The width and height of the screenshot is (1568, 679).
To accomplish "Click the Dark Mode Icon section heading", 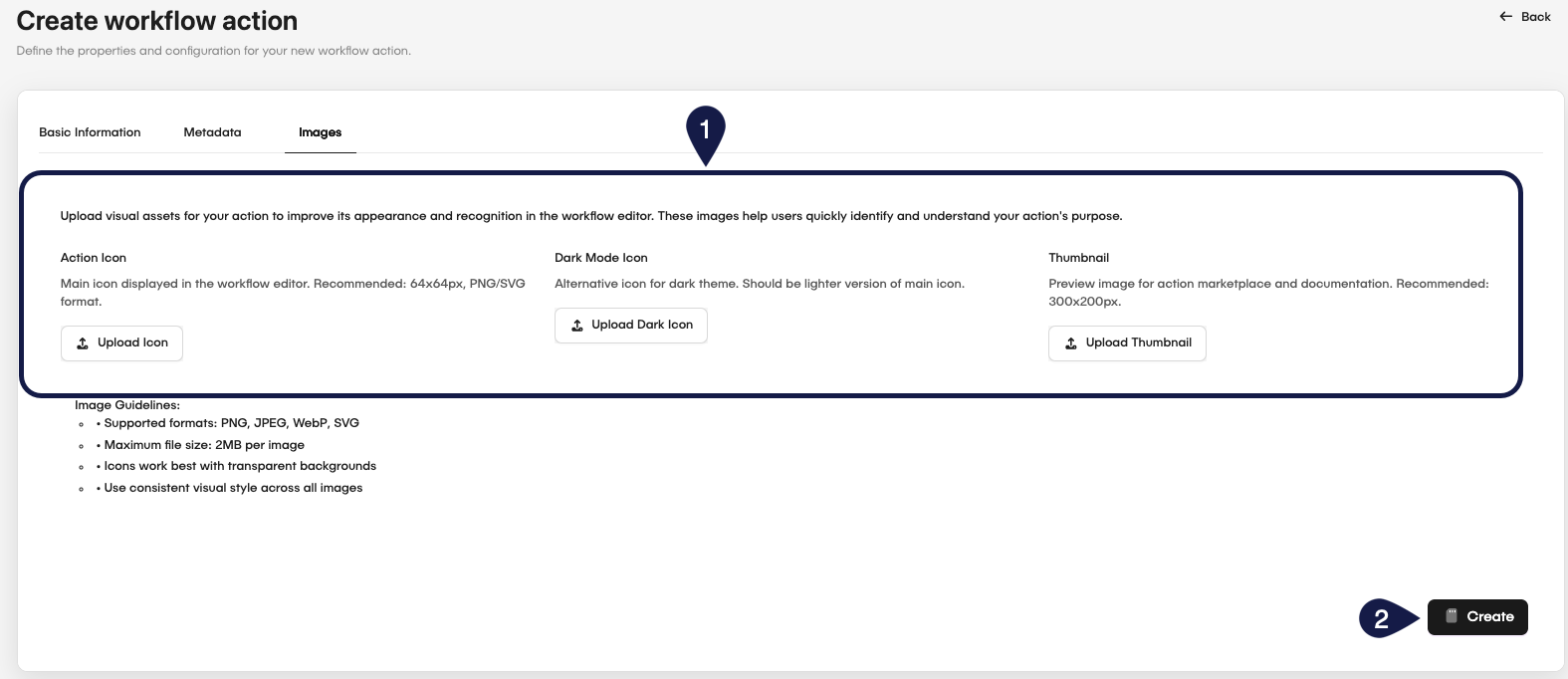I will tap(600, 258).
